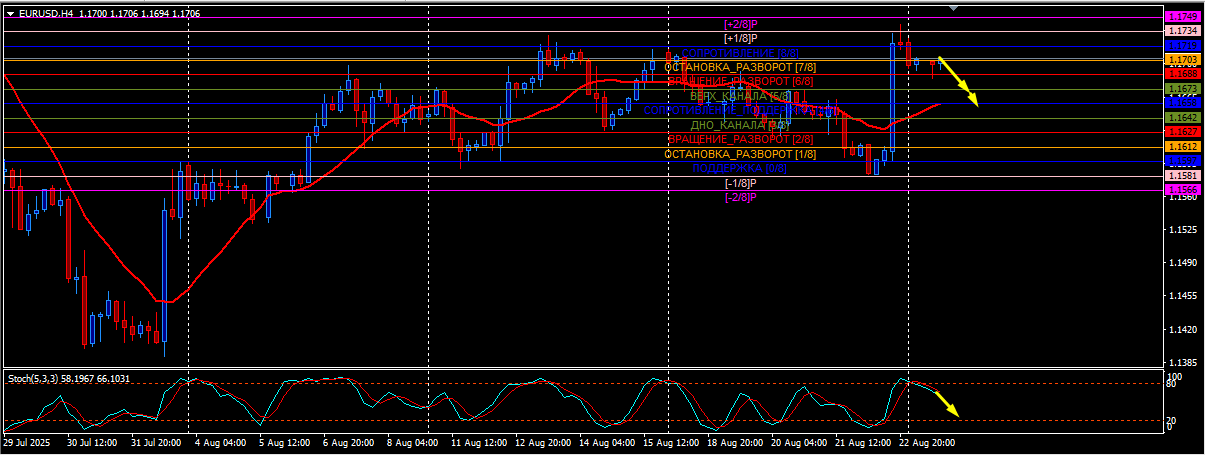The image size is (1205, 456).
Task: Click the 6 Aug 20:00 time label
Action: pyautogui.click(x=348, y=441)
